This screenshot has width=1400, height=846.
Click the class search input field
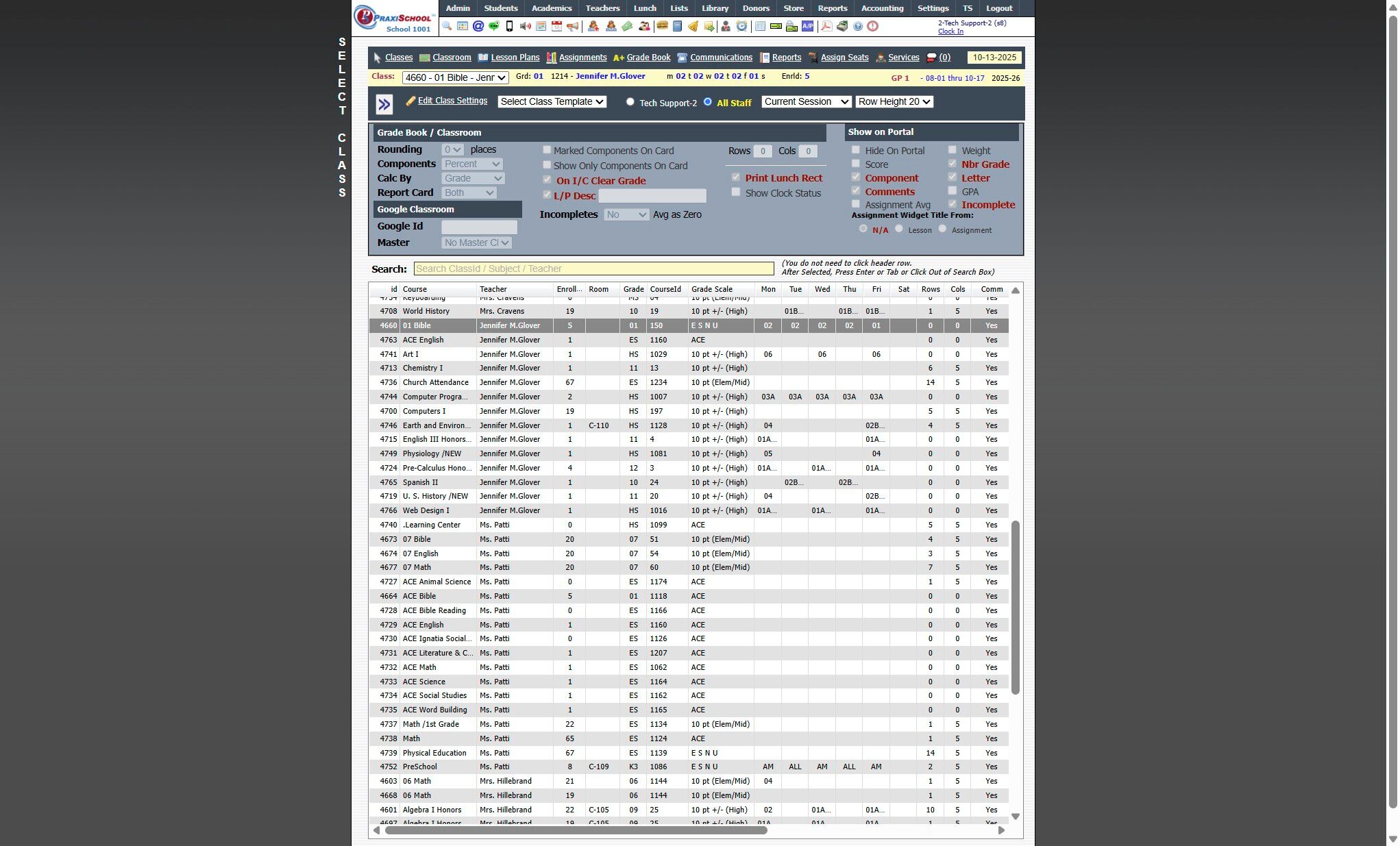click(593, 269)
